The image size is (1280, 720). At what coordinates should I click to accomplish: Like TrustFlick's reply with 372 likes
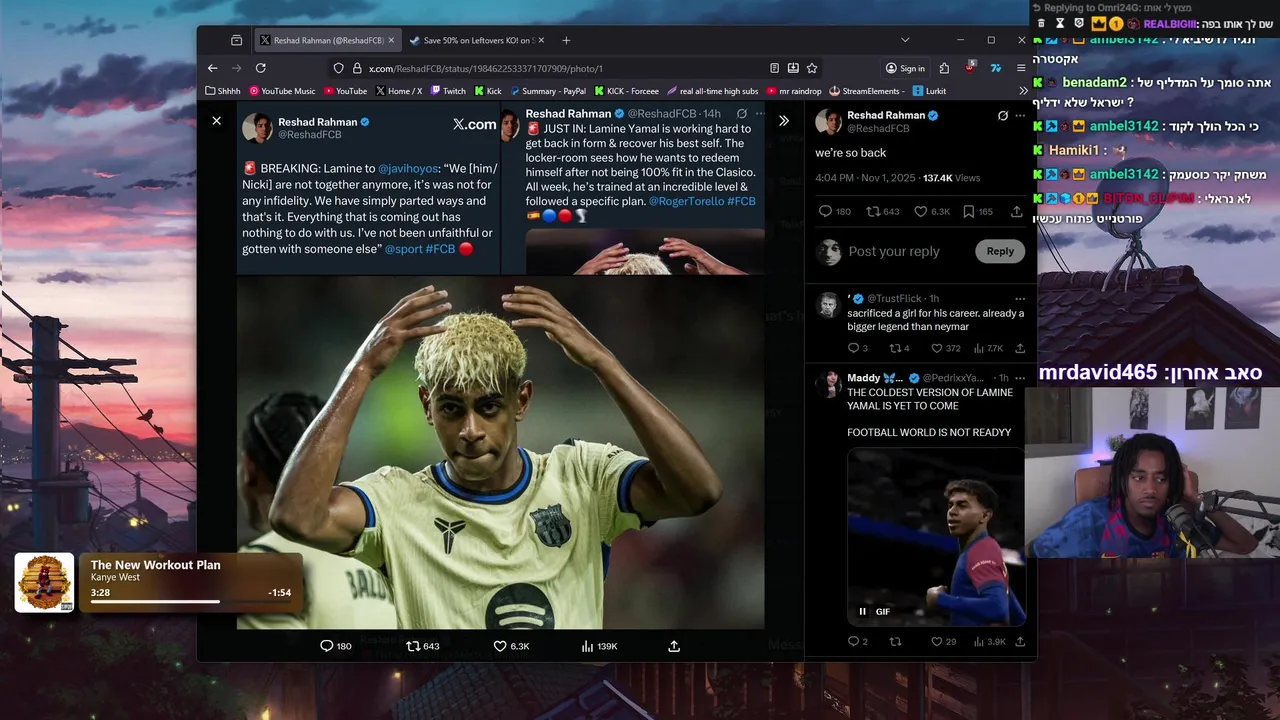click(x=946, y=348)
